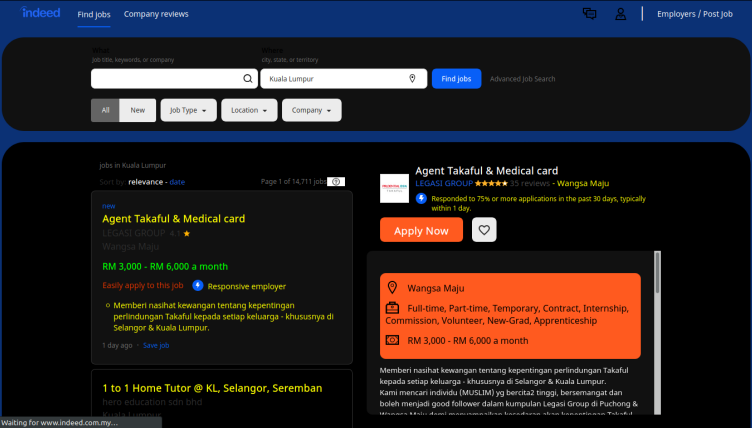Select the New jobs filter toggle
This screenshot has height=428, width=752.
(x=138, y=110)
